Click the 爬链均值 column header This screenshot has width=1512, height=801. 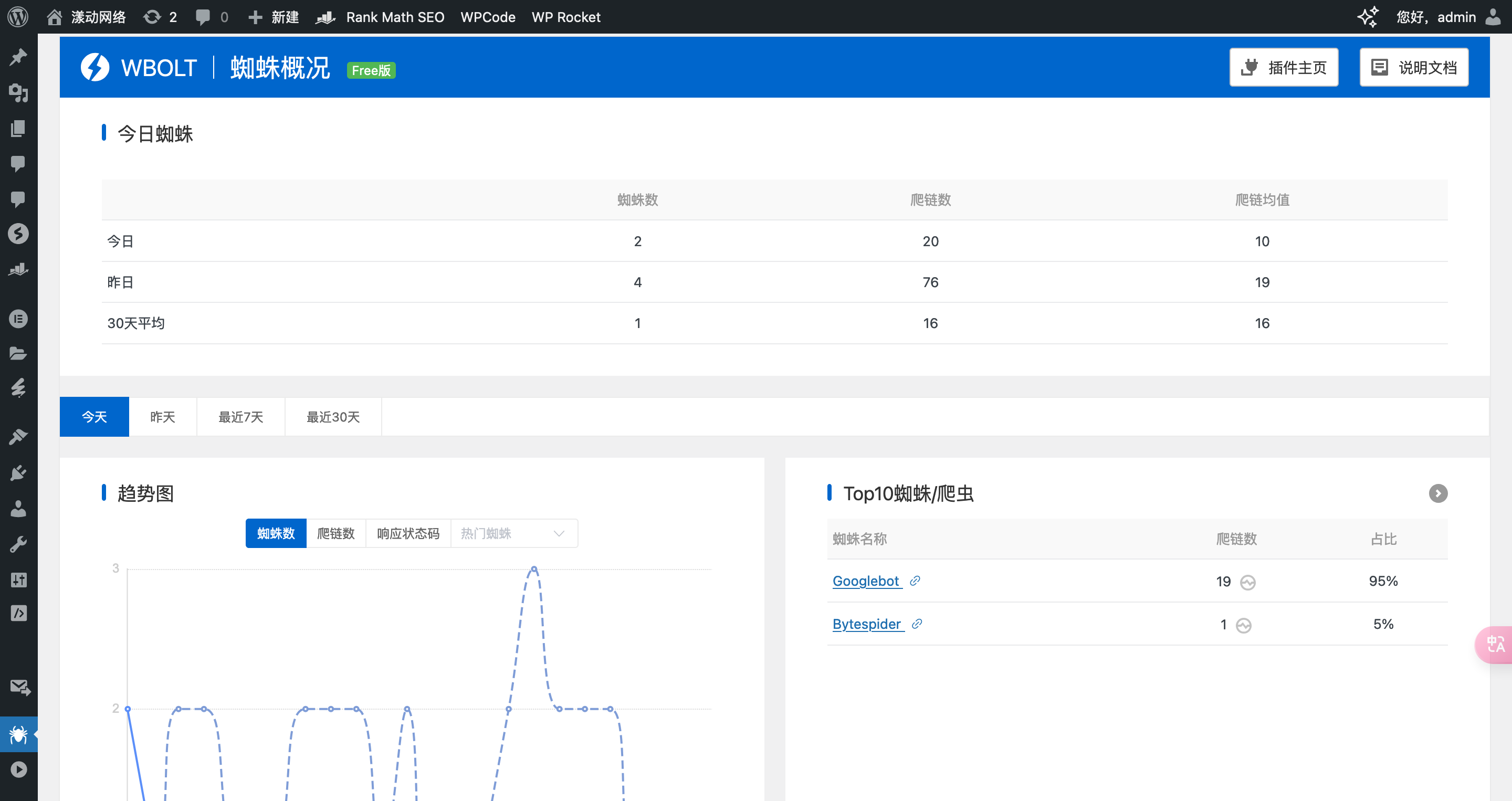click(x=1262, y=199)
